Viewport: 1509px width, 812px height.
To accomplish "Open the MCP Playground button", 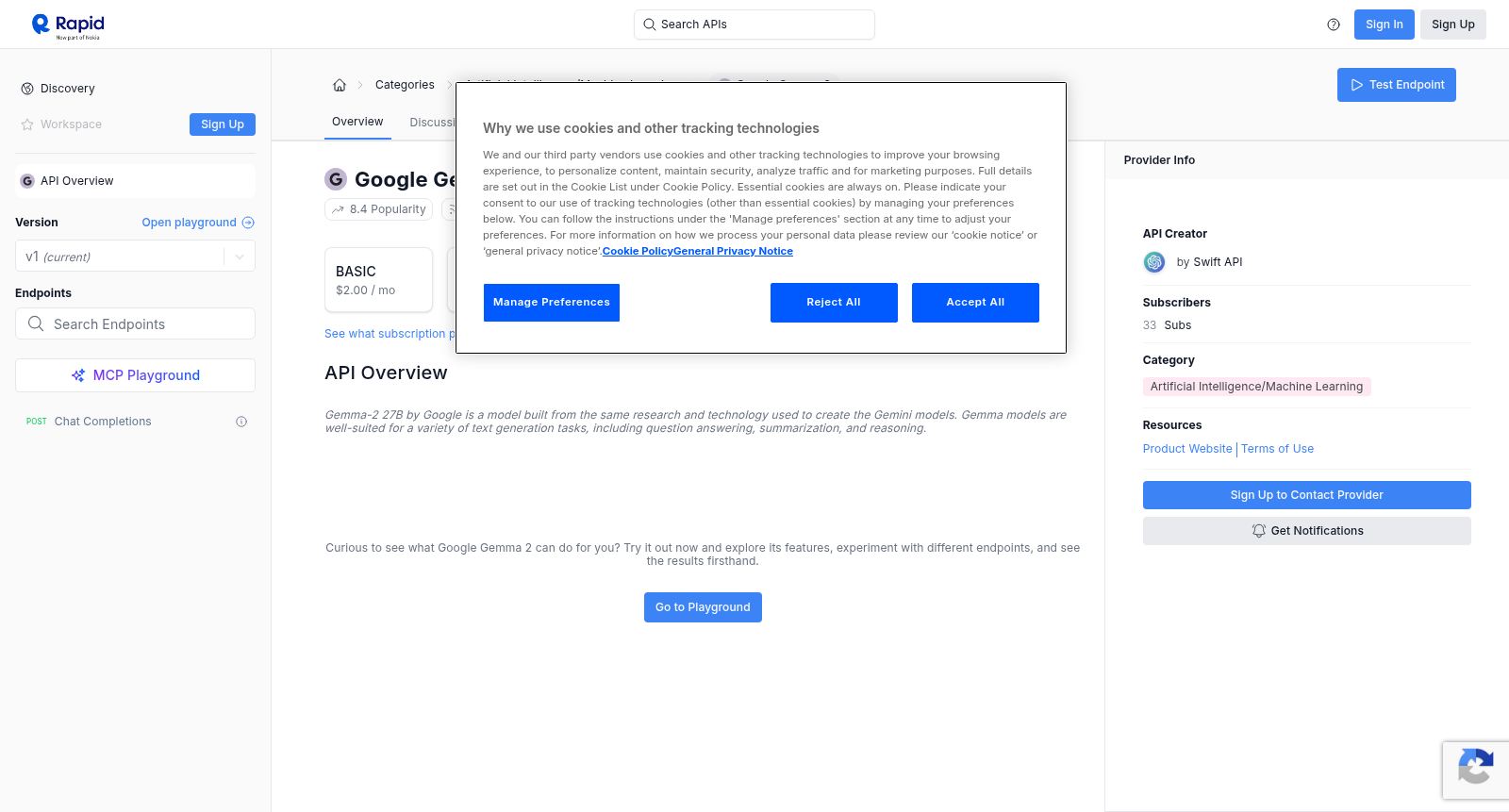I will pos(135,375).
